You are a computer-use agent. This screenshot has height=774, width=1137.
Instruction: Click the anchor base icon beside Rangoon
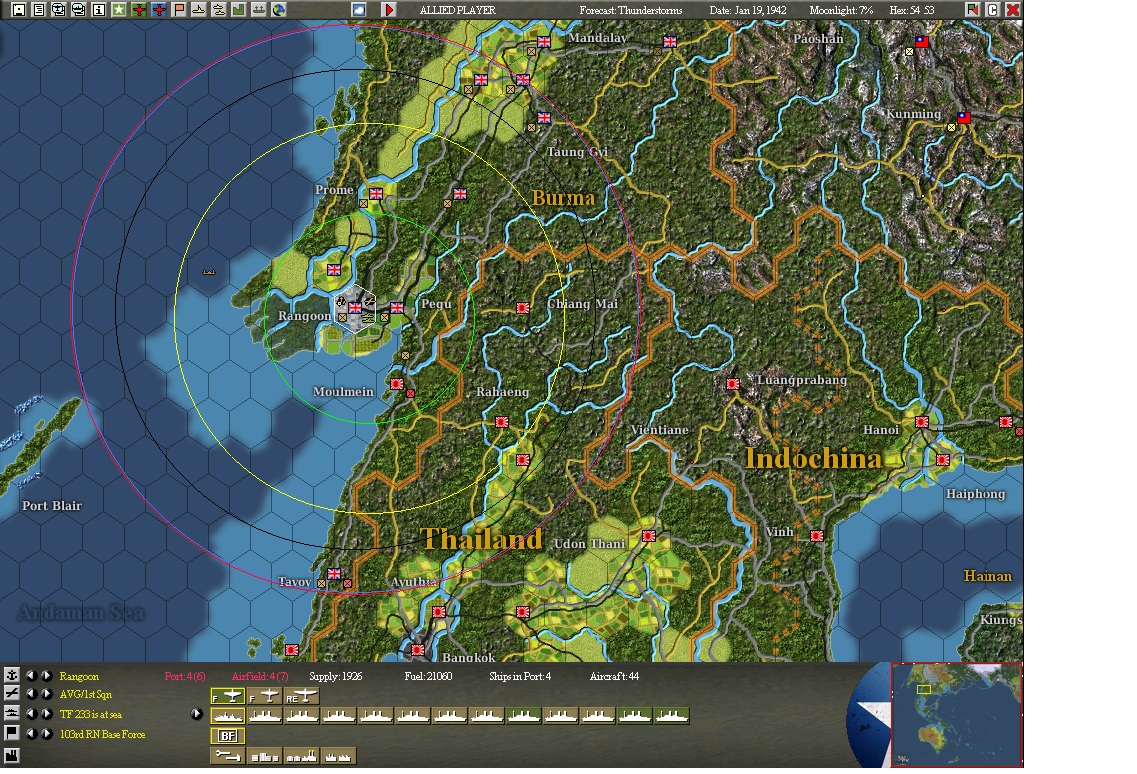[12, 675]
